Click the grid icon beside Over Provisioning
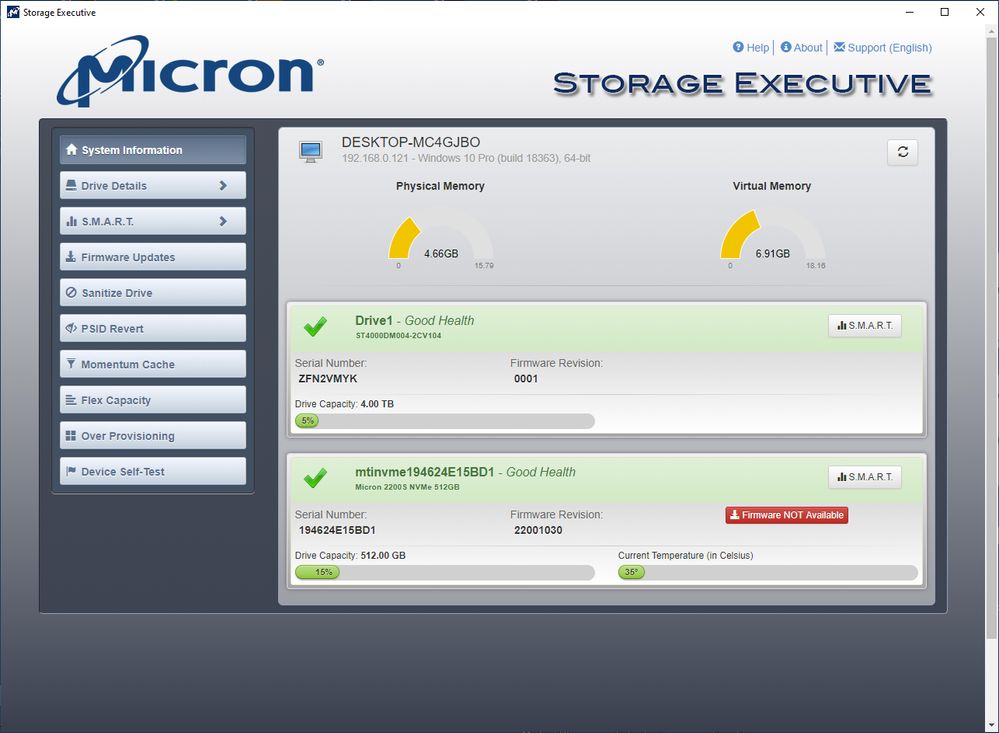This screenshot has width=999, height=733. click(x=71, y=435)
